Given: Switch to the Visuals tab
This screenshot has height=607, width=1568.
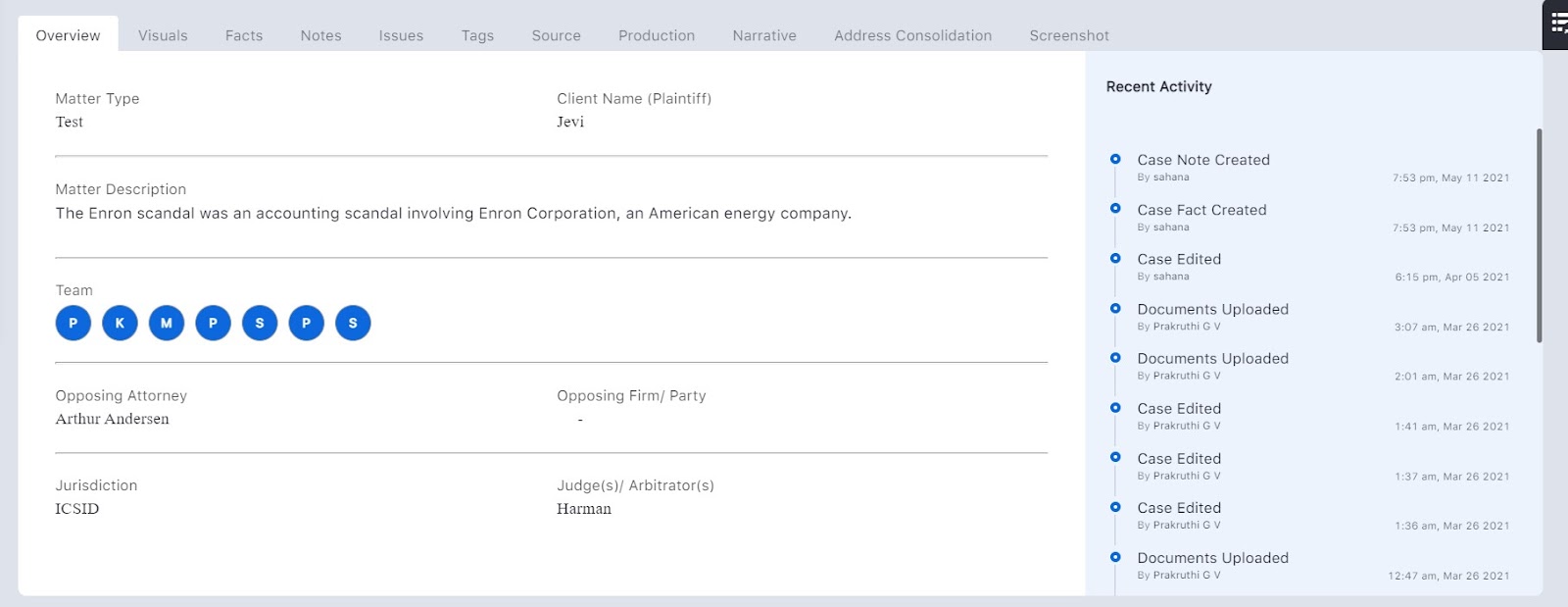Looking at the screenshot, I should pos(163,35).
